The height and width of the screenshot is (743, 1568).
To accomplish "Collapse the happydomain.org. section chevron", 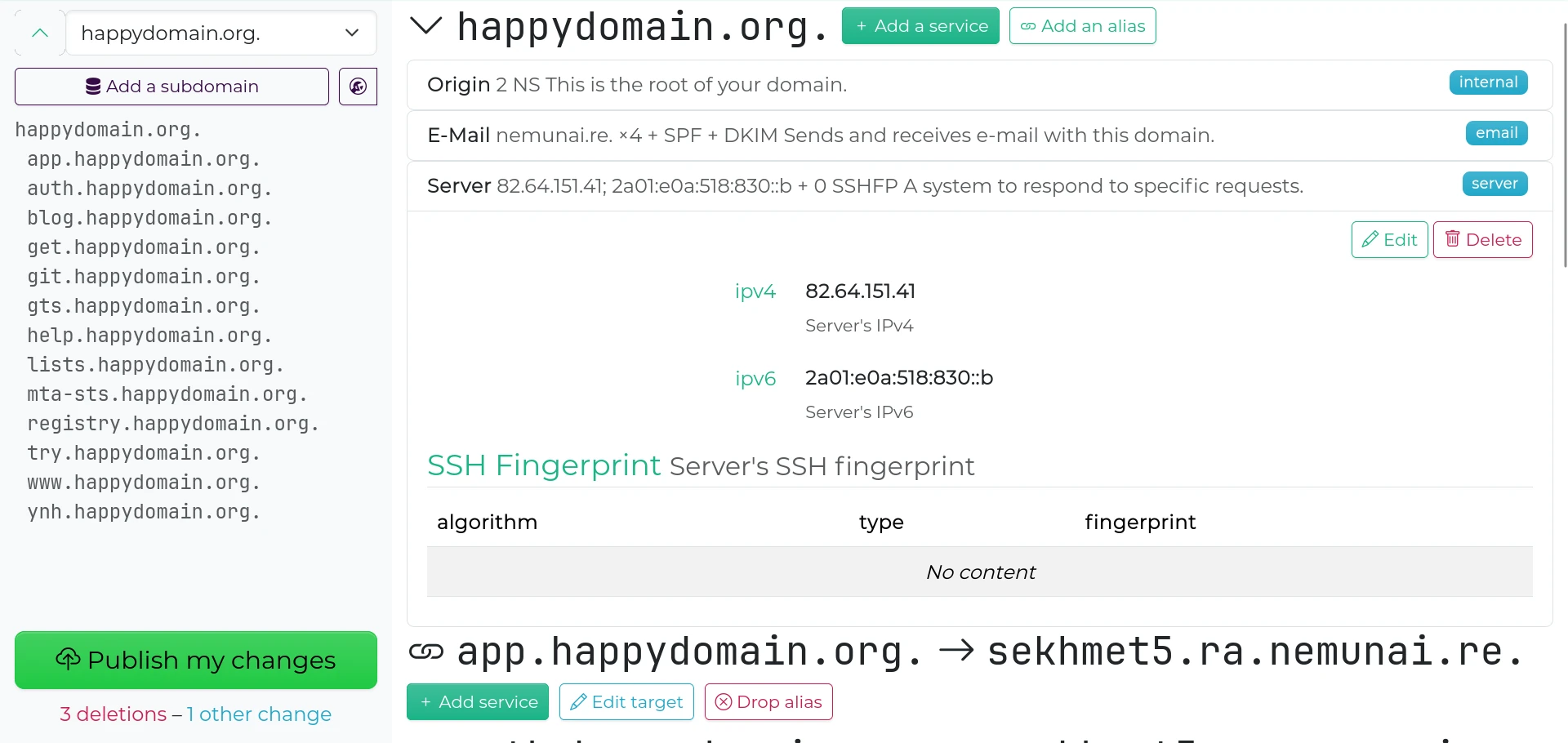I will pyautogui.click(x=425, y=26).
